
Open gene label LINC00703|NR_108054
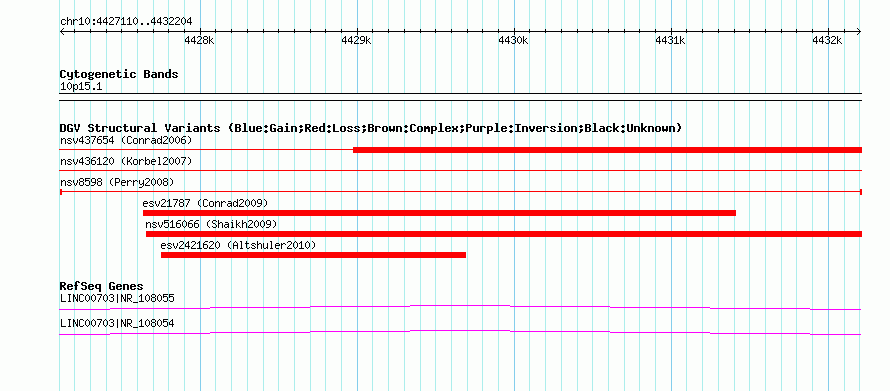[x=117, y=323]
